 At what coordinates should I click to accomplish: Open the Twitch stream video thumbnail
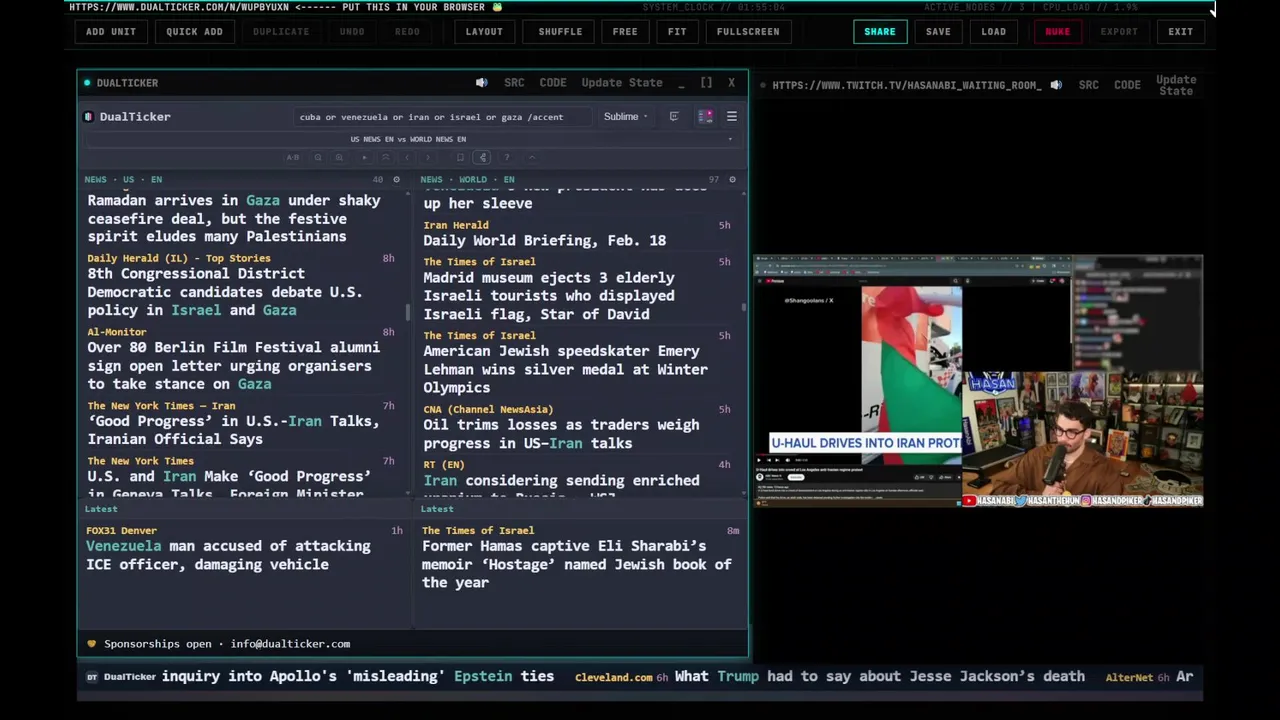[x=978, y=382]
